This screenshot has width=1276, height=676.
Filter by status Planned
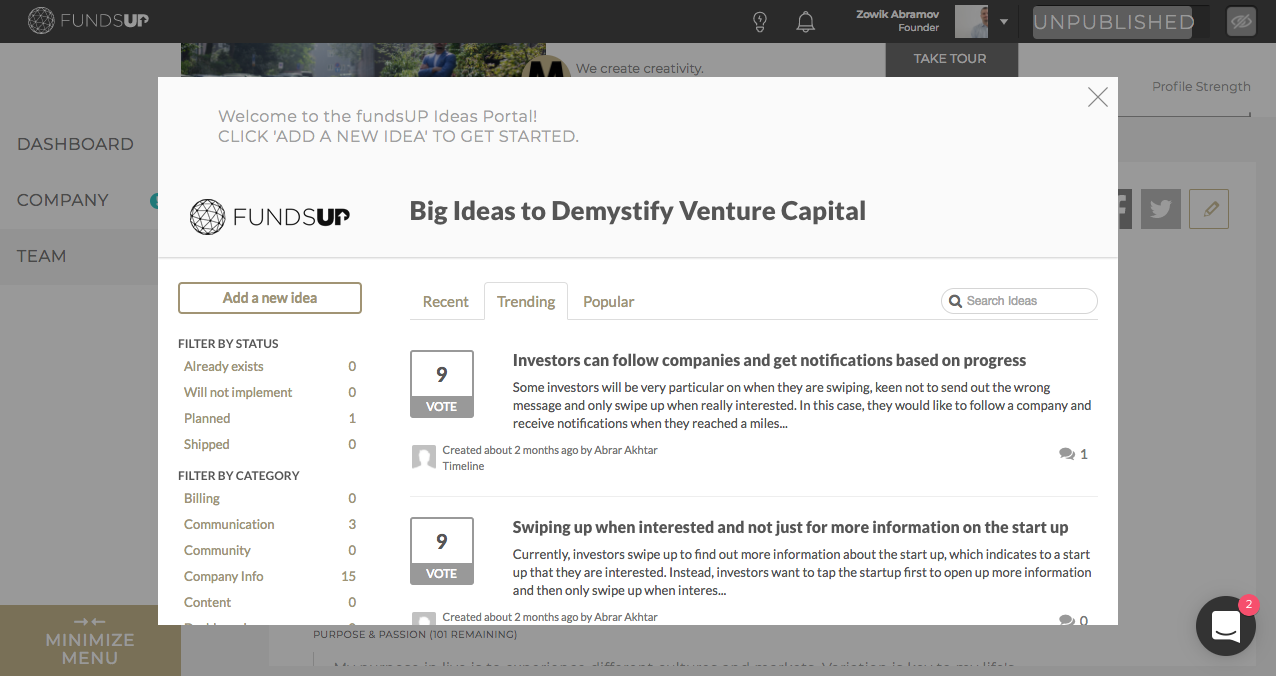(x=207, y=419)
